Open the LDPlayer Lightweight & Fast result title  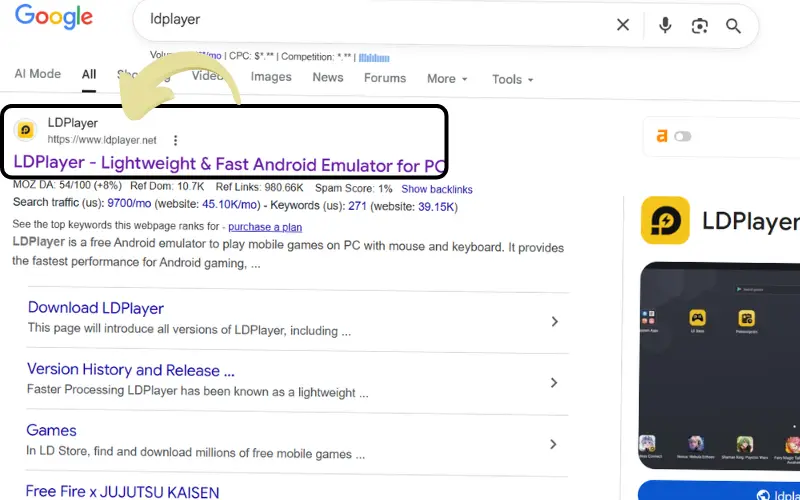[x=229, y=165]
